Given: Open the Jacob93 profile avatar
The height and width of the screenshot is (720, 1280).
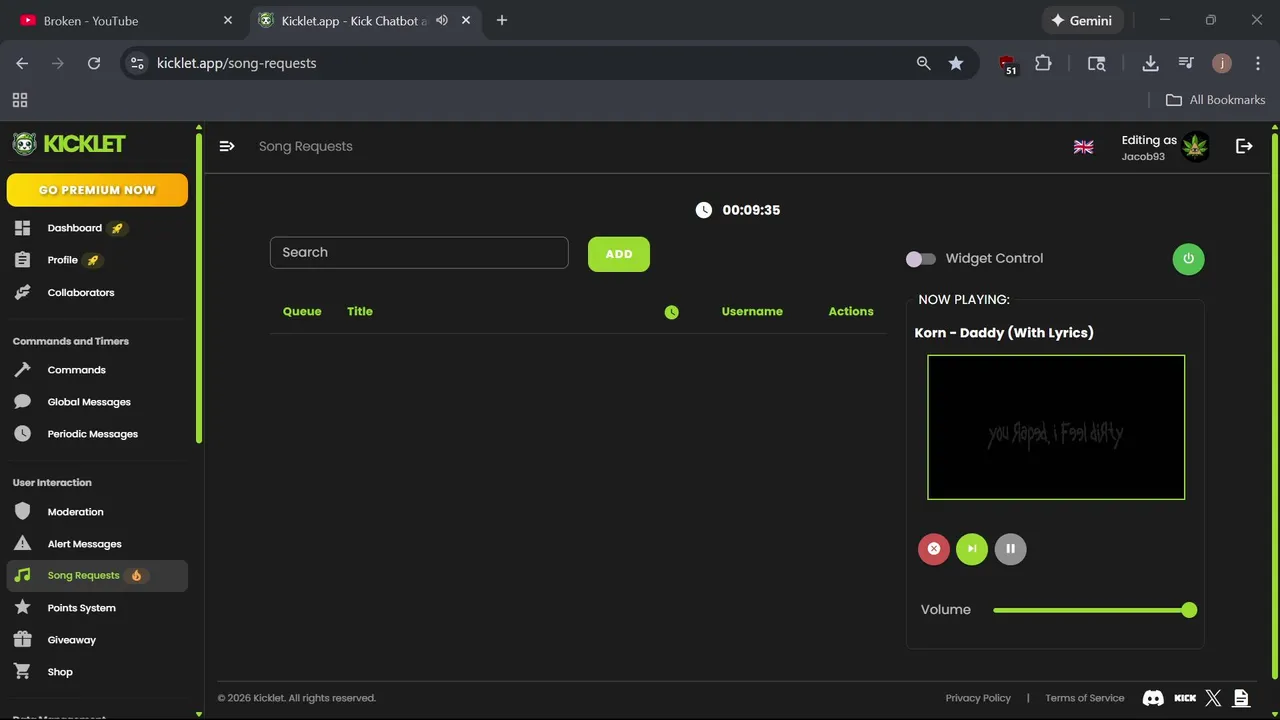Looking at the screenshot, I should click(1195, 147).
